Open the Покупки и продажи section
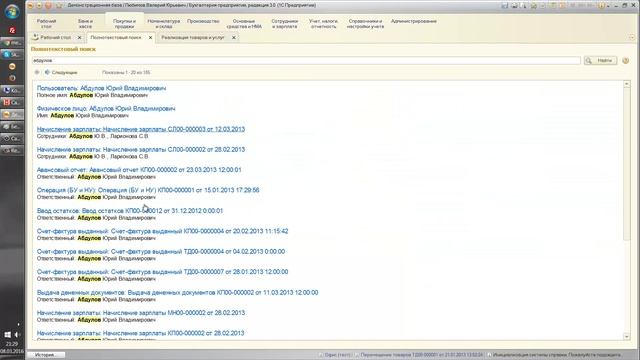The image size is (640, 360). (124, 24)
